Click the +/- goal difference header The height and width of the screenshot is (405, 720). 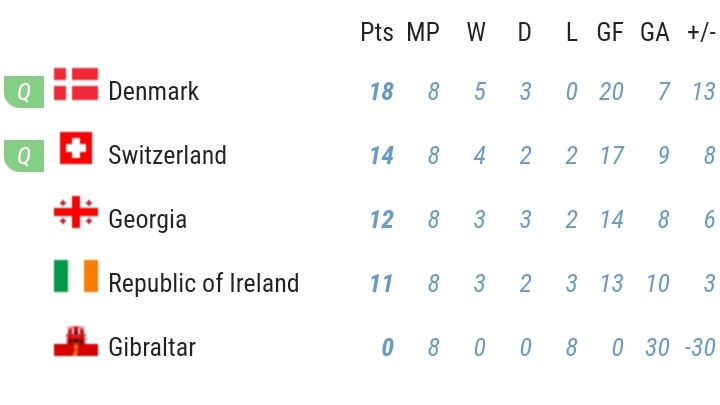(x=701, y=32)
